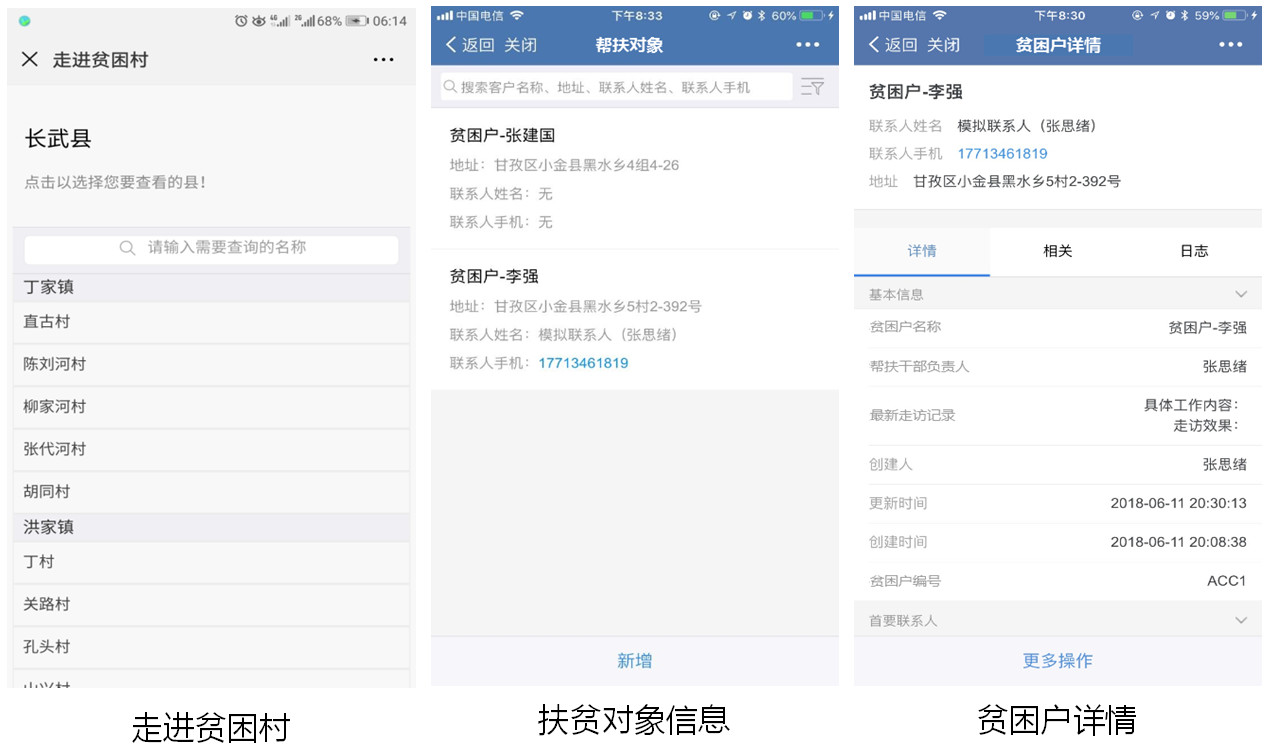Open the three-dot menu on the 贫困户详情 screen
The width and height of the screenshot is (1271, 747).
coord(1230,45)
